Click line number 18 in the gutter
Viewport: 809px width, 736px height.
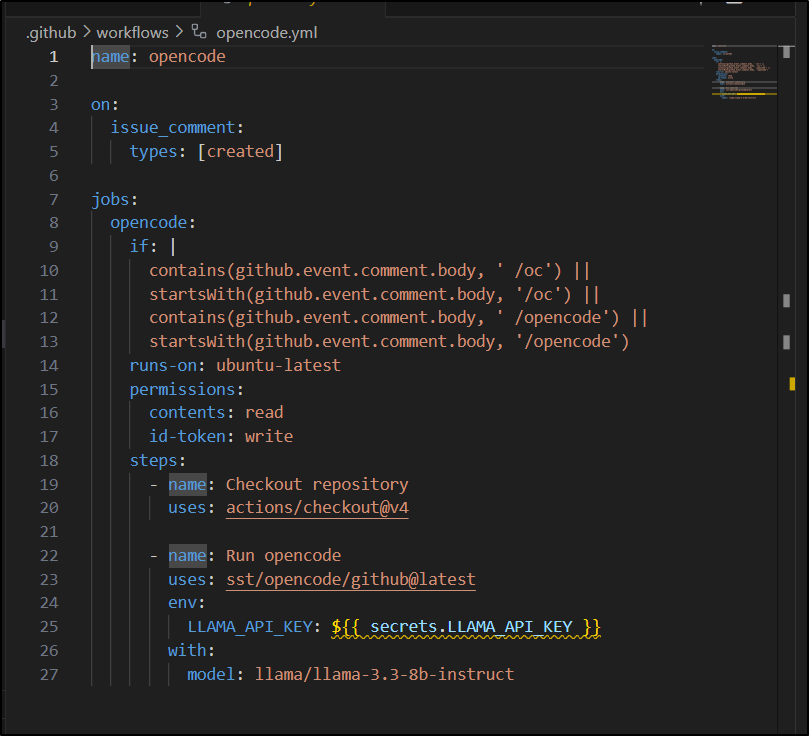[49, 461]
